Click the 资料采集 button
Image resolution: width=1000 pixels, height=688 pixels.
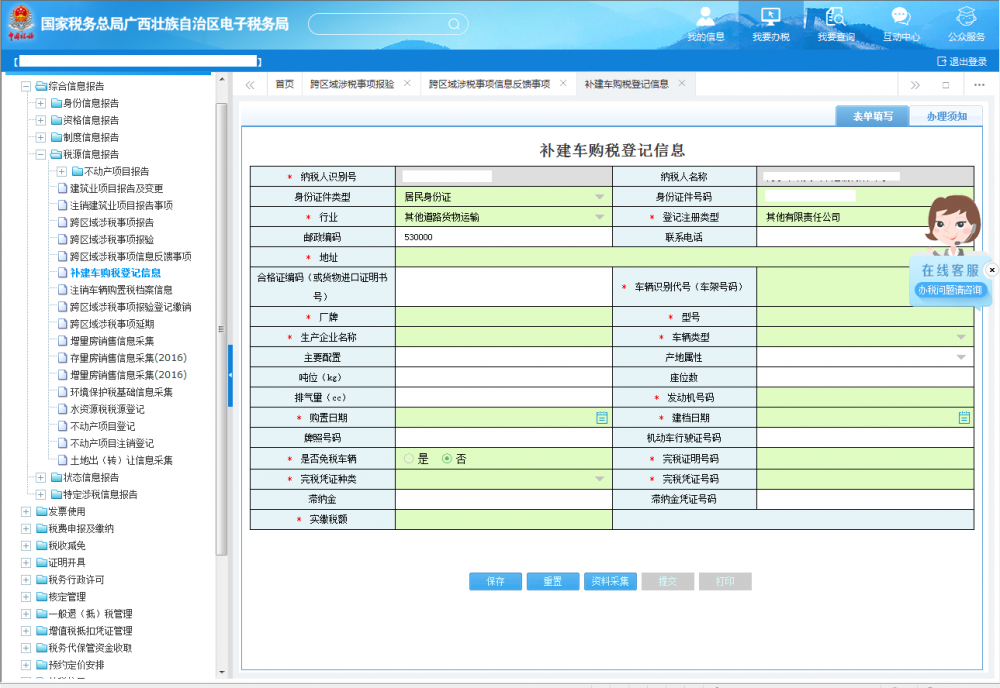pyautogui.click(x=610, y=581)
